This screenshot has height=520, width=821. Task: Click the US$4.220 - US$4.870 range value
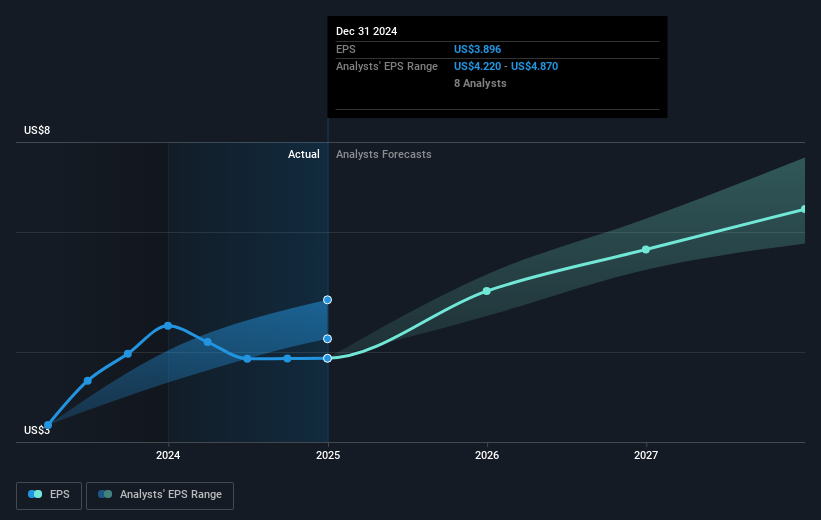coord(506,66)
